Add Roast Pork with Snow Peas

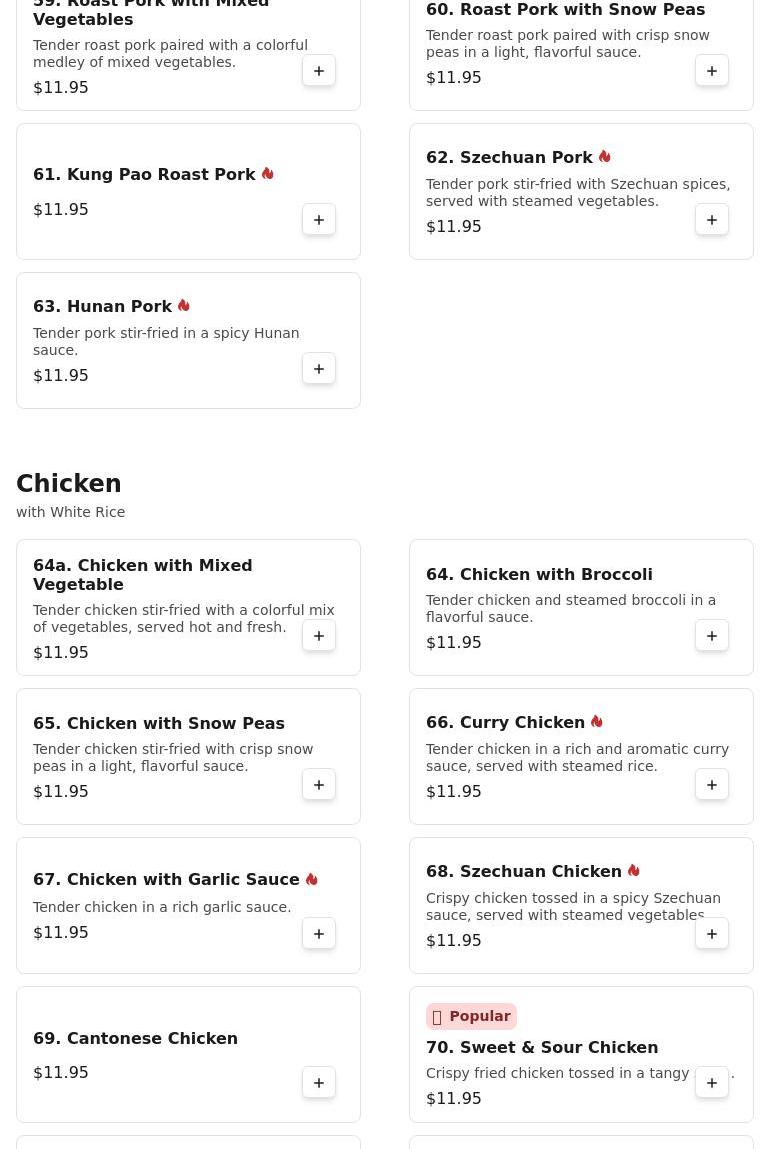[x=712, y=71]
